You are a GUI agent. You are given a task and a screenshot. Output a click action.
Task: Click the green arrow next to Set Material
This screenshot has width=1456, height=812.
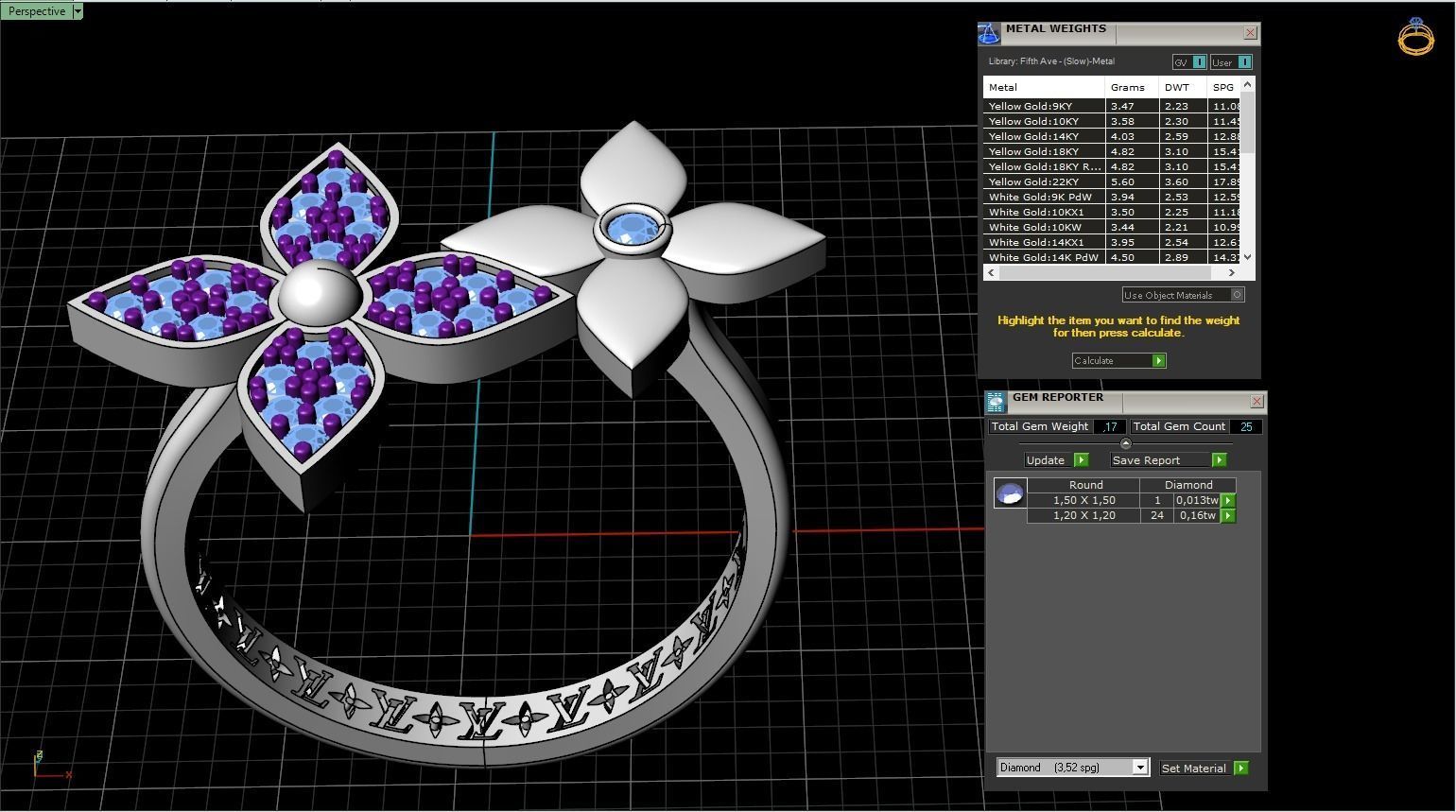[x=1241, y=769]
